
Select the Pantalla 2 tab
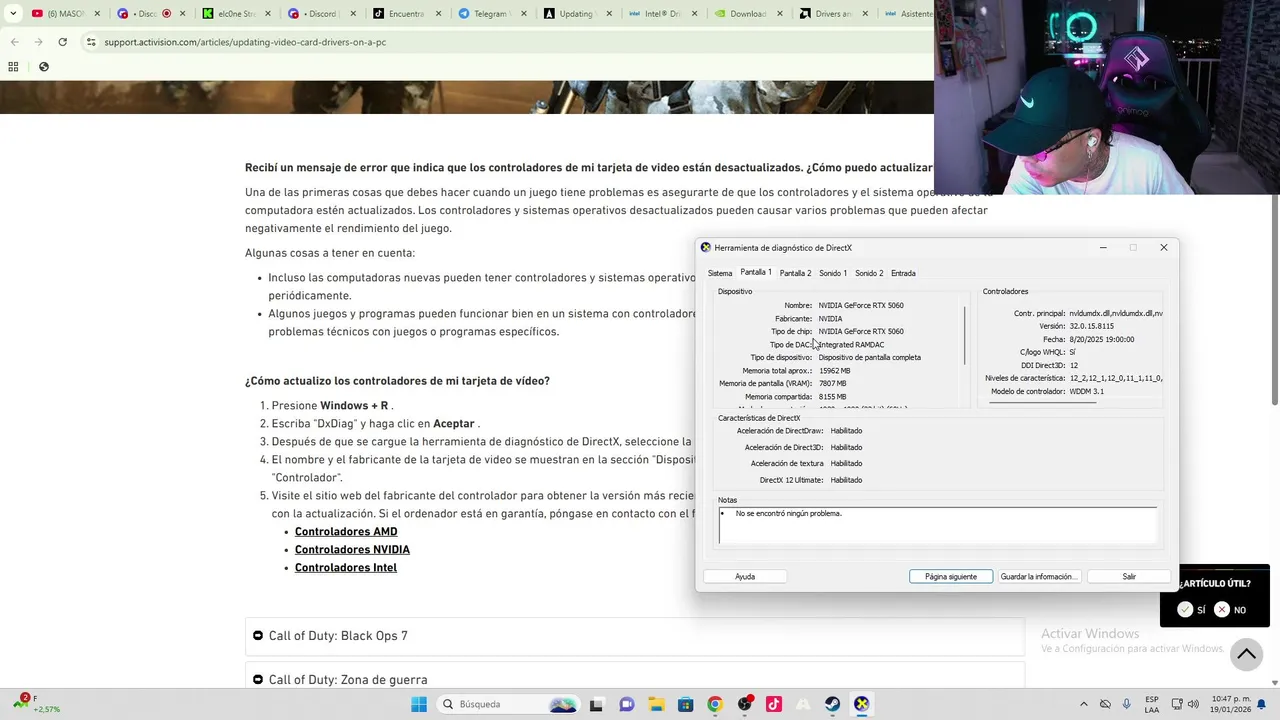coord(795,273)
